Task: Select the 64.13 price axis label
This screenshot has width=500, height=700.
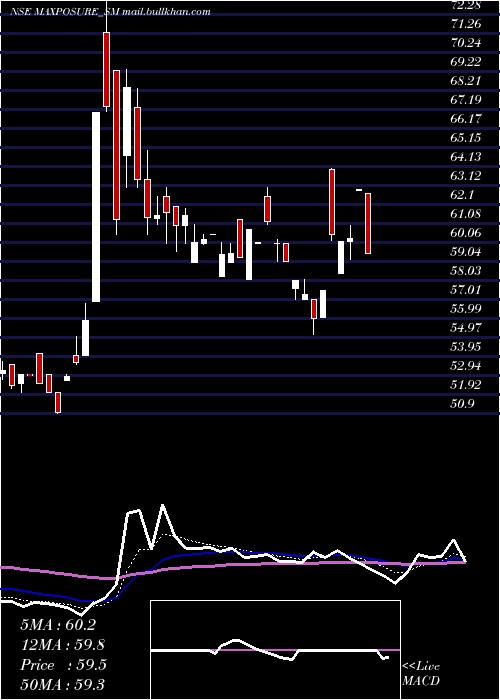Action: [x=466, y=157]
